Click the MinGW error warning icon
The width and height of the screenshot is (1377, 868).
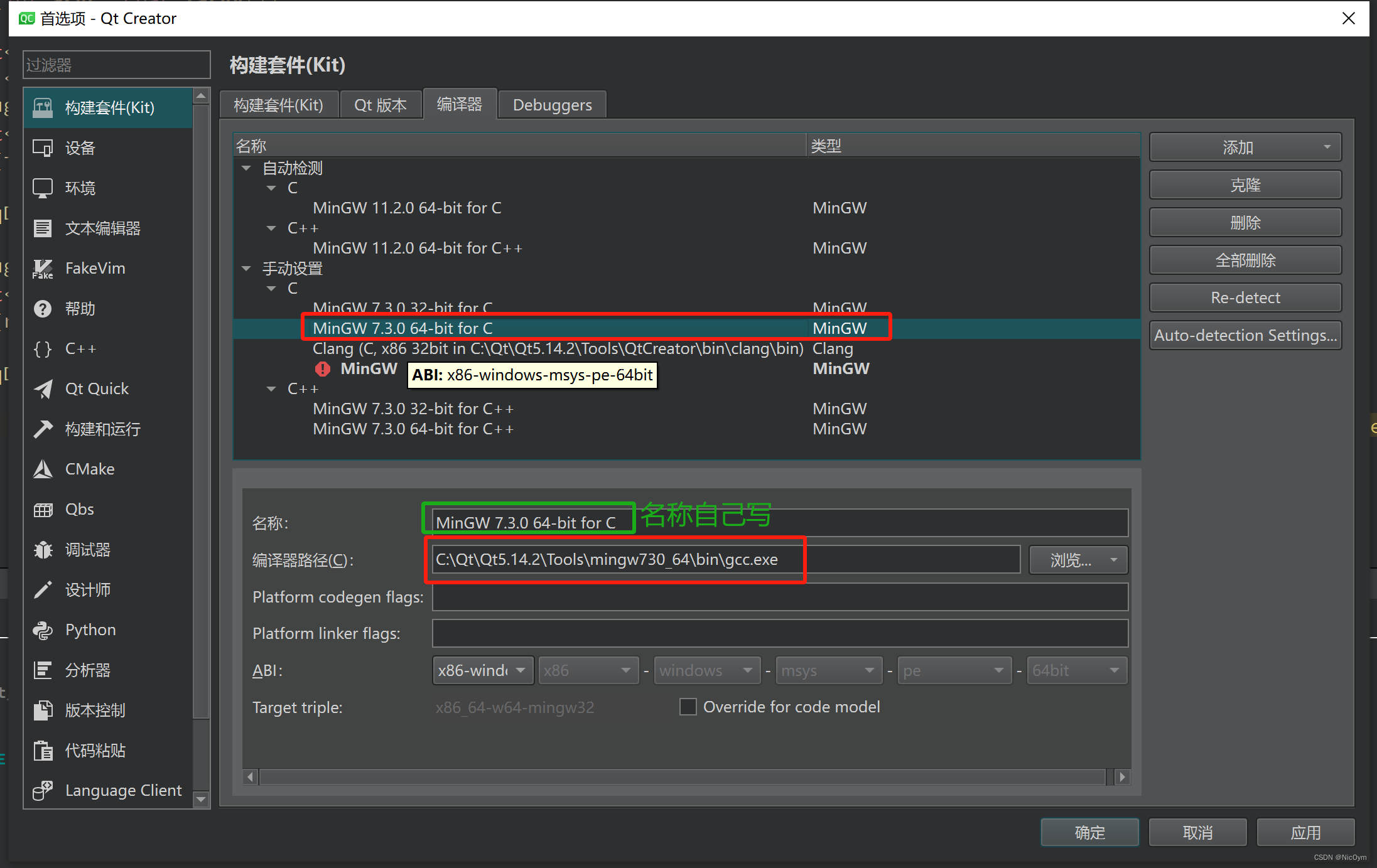pos(323,369)
